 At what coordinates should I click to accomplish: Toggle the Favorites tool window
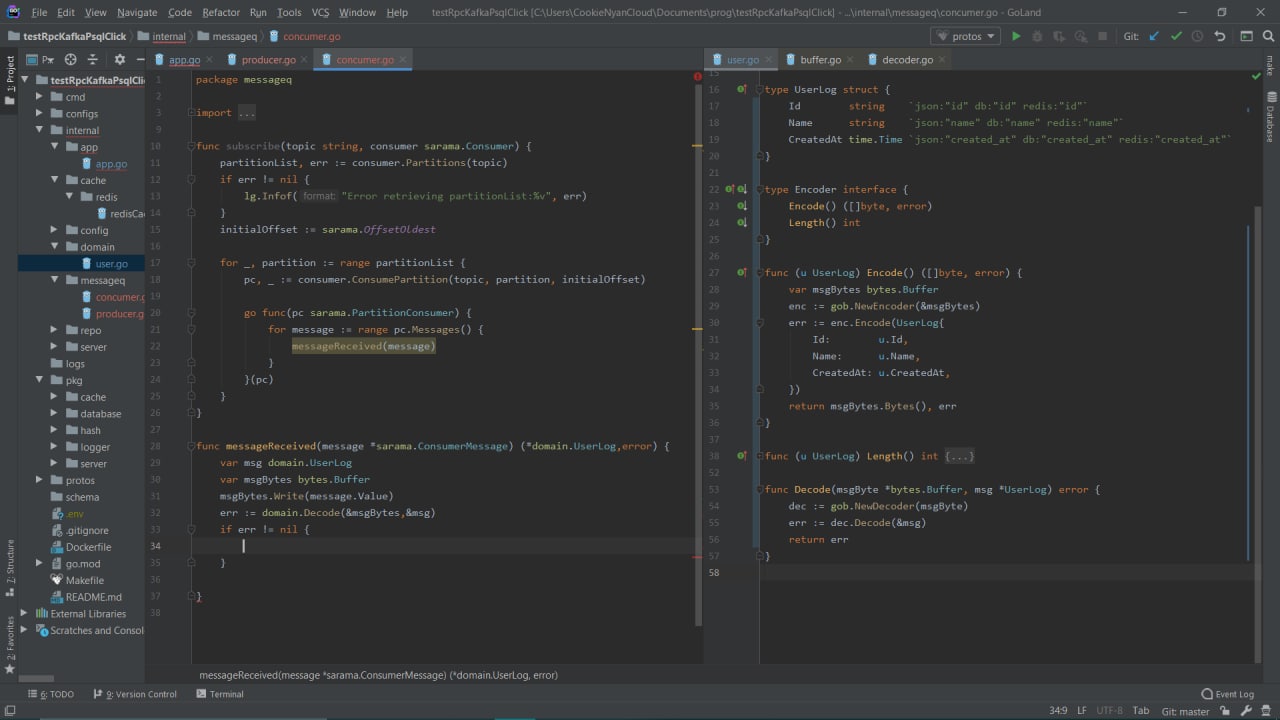click(x=10, y=640)
